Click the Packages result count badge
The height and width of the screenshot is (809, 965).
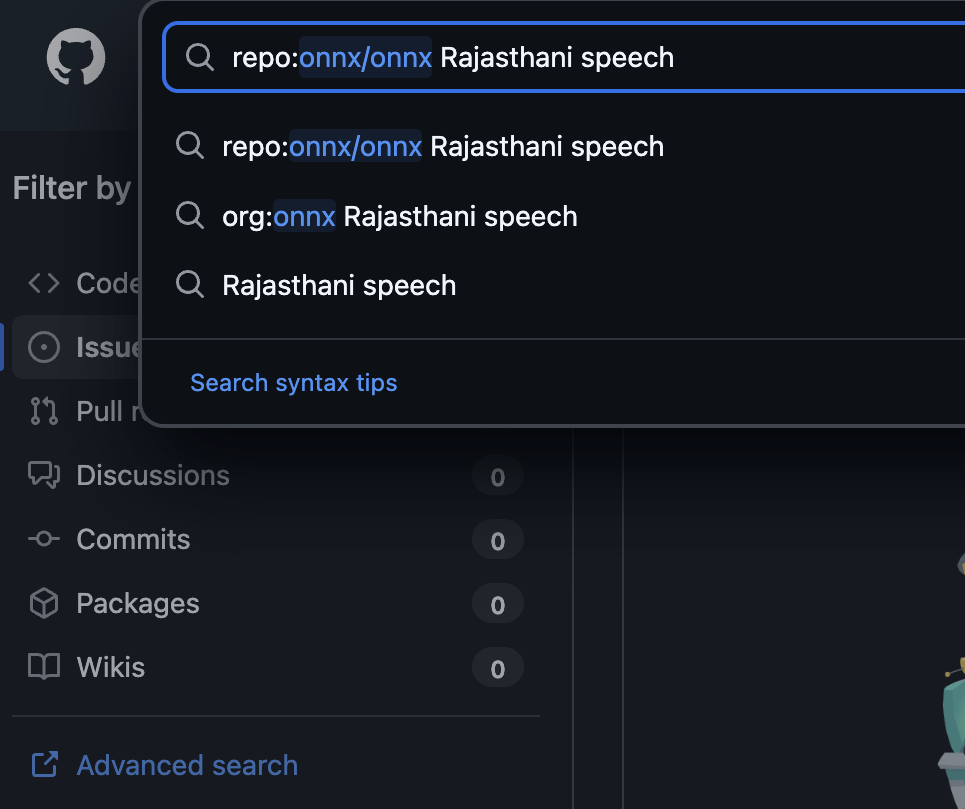coord(497,606)
